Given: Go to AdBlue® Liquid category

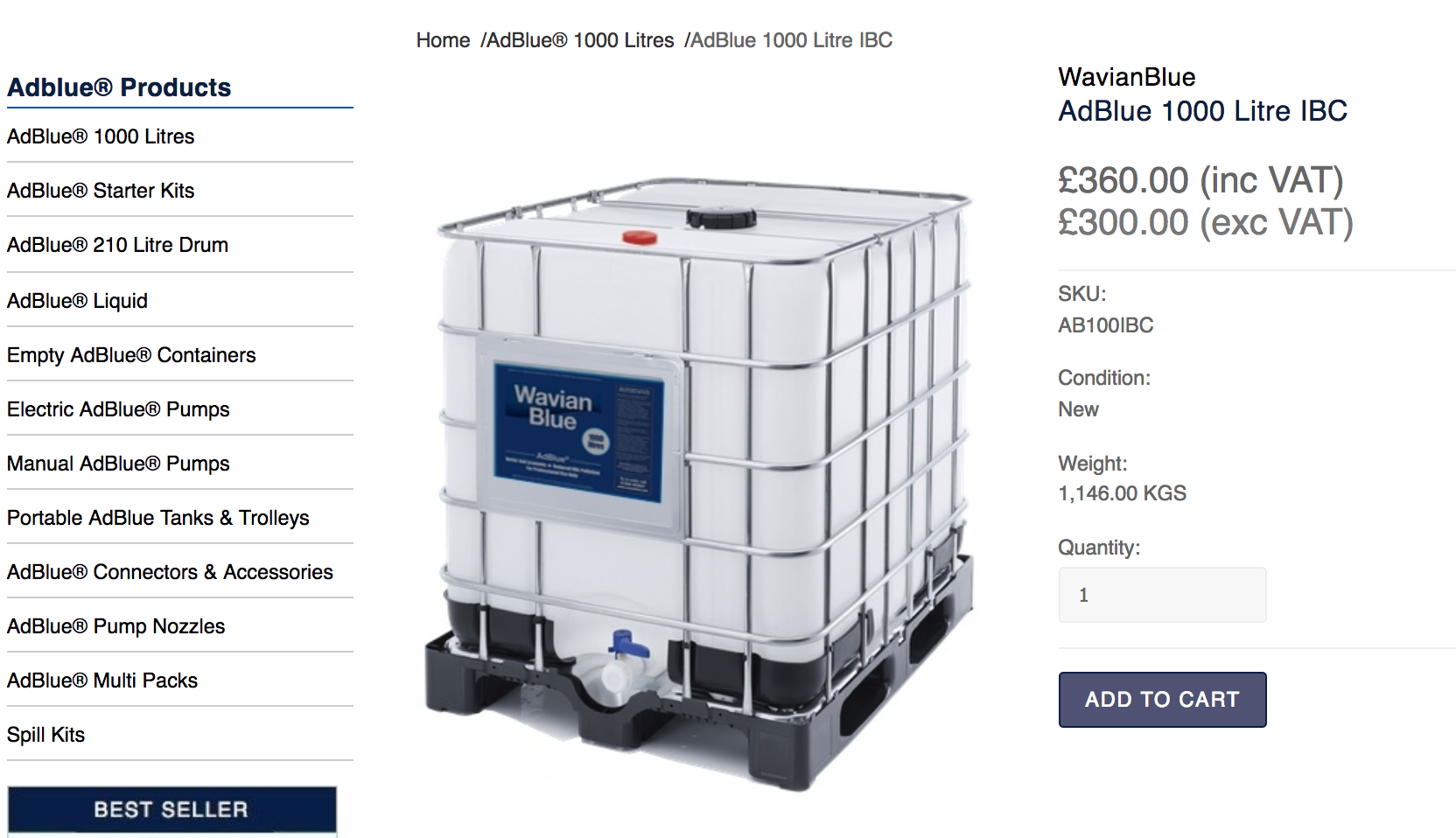Looking at the screenshot, I should 77,301.
